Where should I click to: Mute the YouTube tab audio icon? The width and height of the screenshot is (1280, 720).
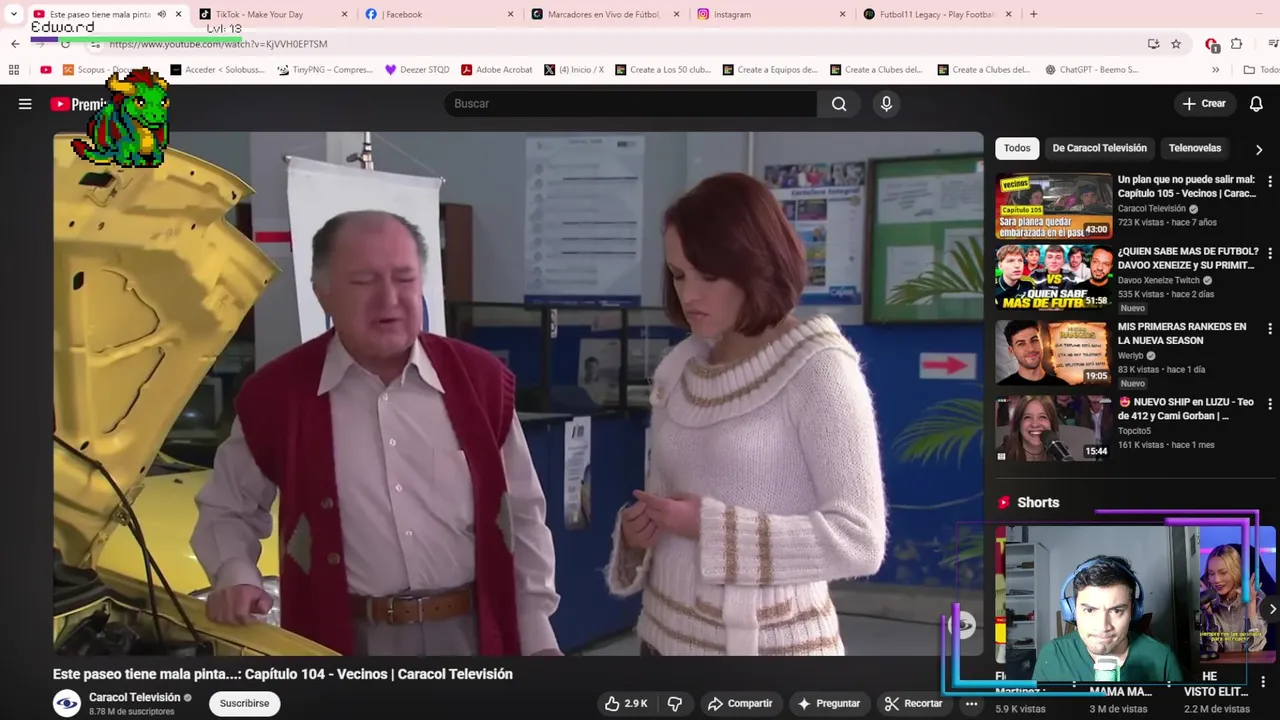(161, 14)
